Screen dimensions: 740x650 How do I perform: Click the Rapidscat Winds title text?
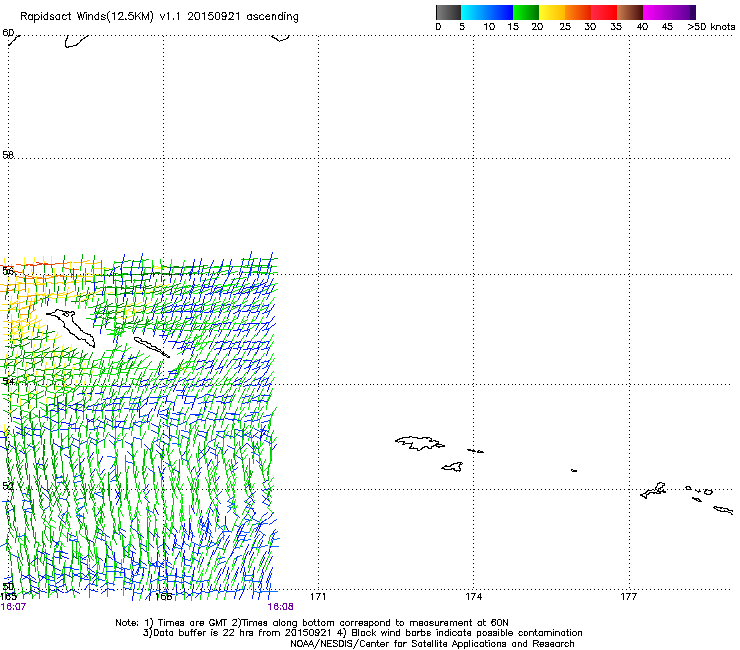pyautogui.click(x=159, y=16)
